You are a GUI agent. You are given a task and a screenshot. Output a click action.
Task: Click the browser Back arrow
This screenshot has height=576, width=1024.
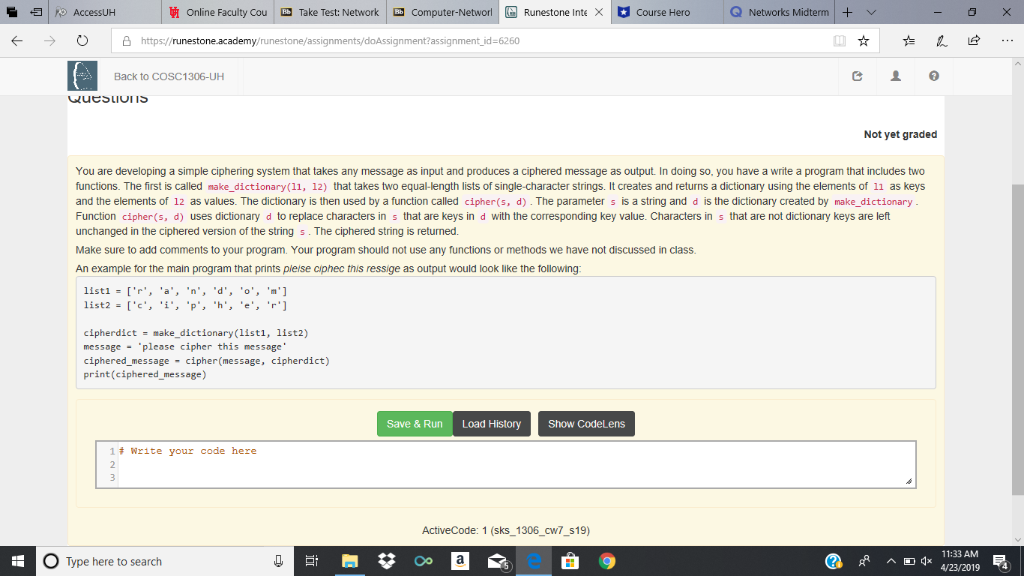tap(17, 40)
